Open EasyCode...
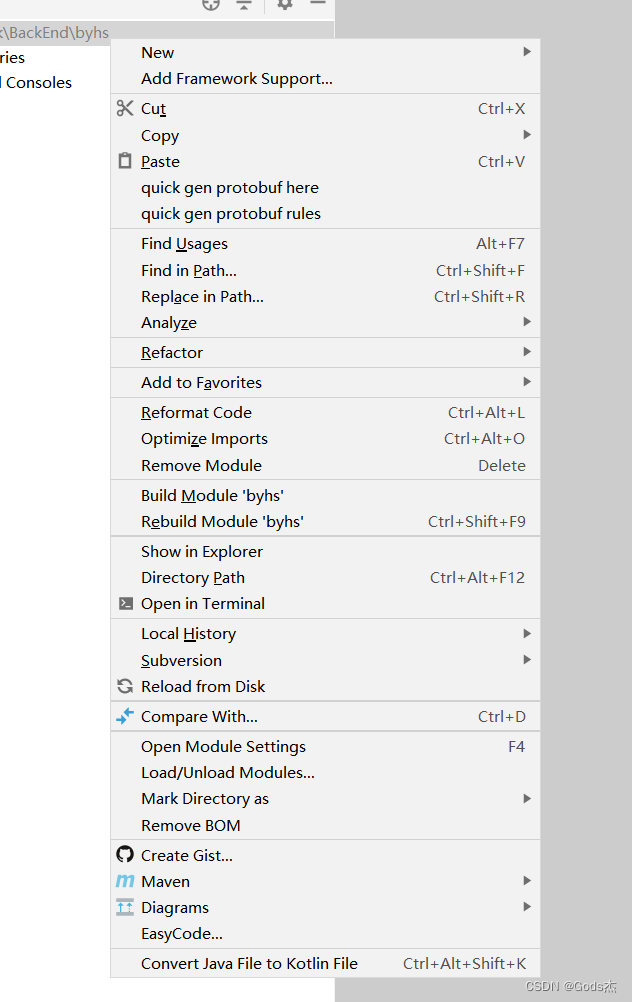632x1002 pixels. point(325,934)
